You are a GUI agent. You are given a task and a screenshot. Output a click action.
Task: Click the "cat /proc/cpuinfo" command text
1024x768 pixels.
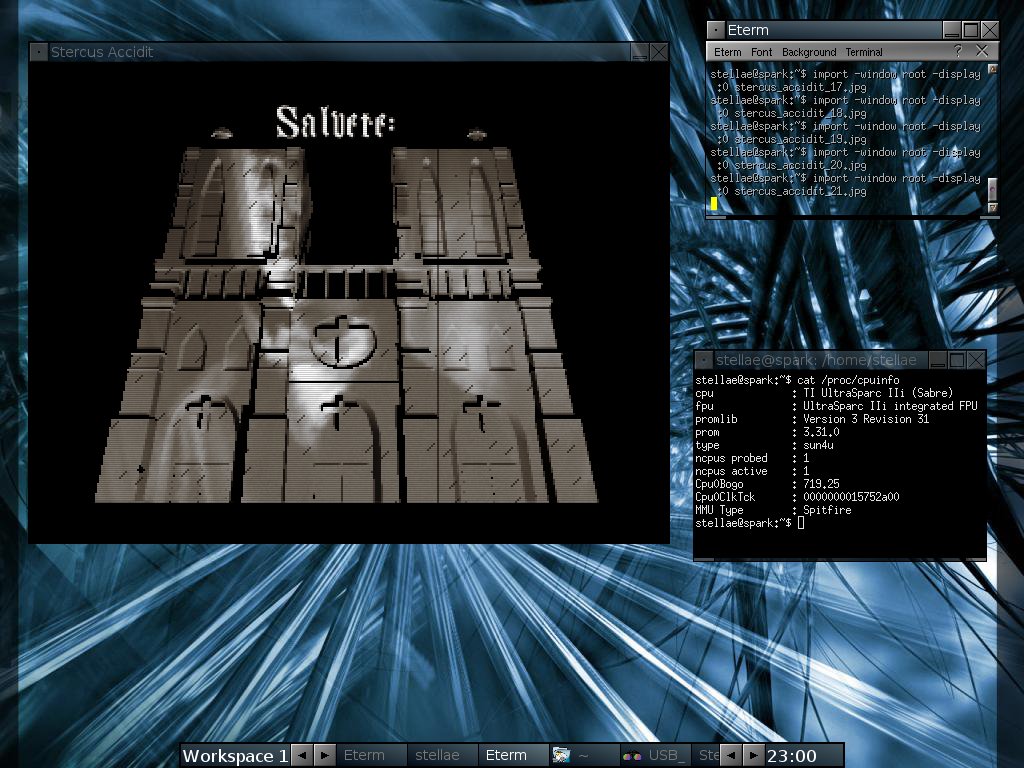click(x=848, y=380)
